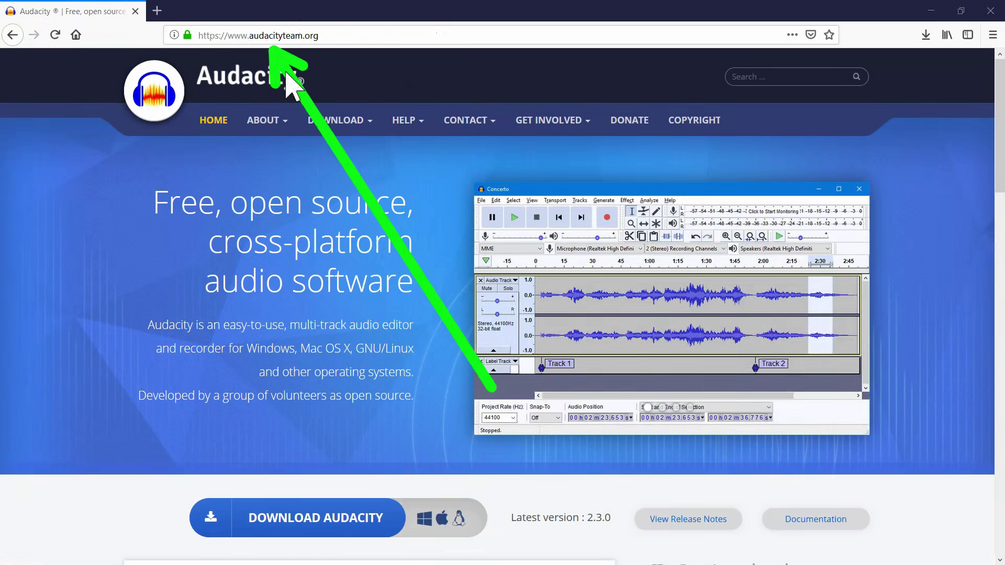Click the Audacity app screenshot image
The height and width of the screenshot is (565, 1005).
coord(672,309)
